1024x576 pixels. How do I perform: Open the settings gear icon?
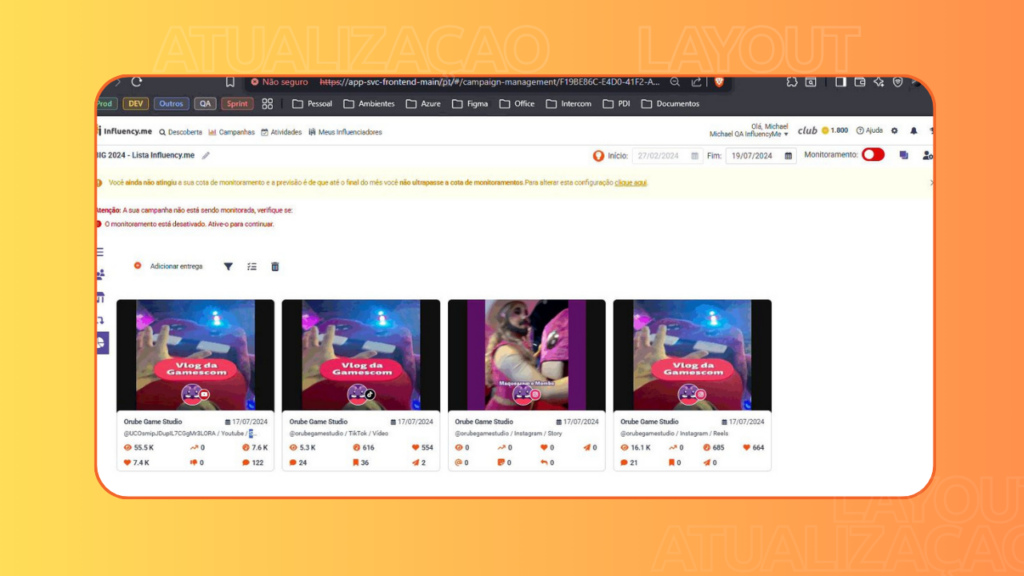(895, 131)
